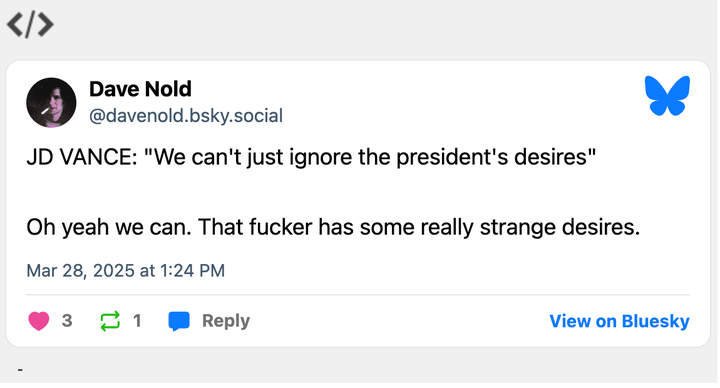Click the embed code brackets icon
The width and height of the screenshot is (720, 388).
point(30,25)
